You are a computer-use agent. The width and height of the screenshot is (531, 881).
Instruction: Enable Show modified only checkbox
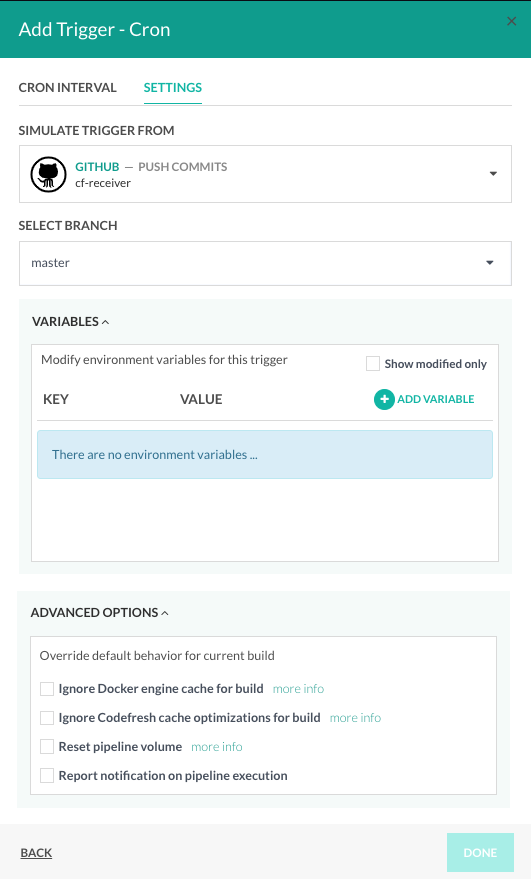[x=373, y=364]
